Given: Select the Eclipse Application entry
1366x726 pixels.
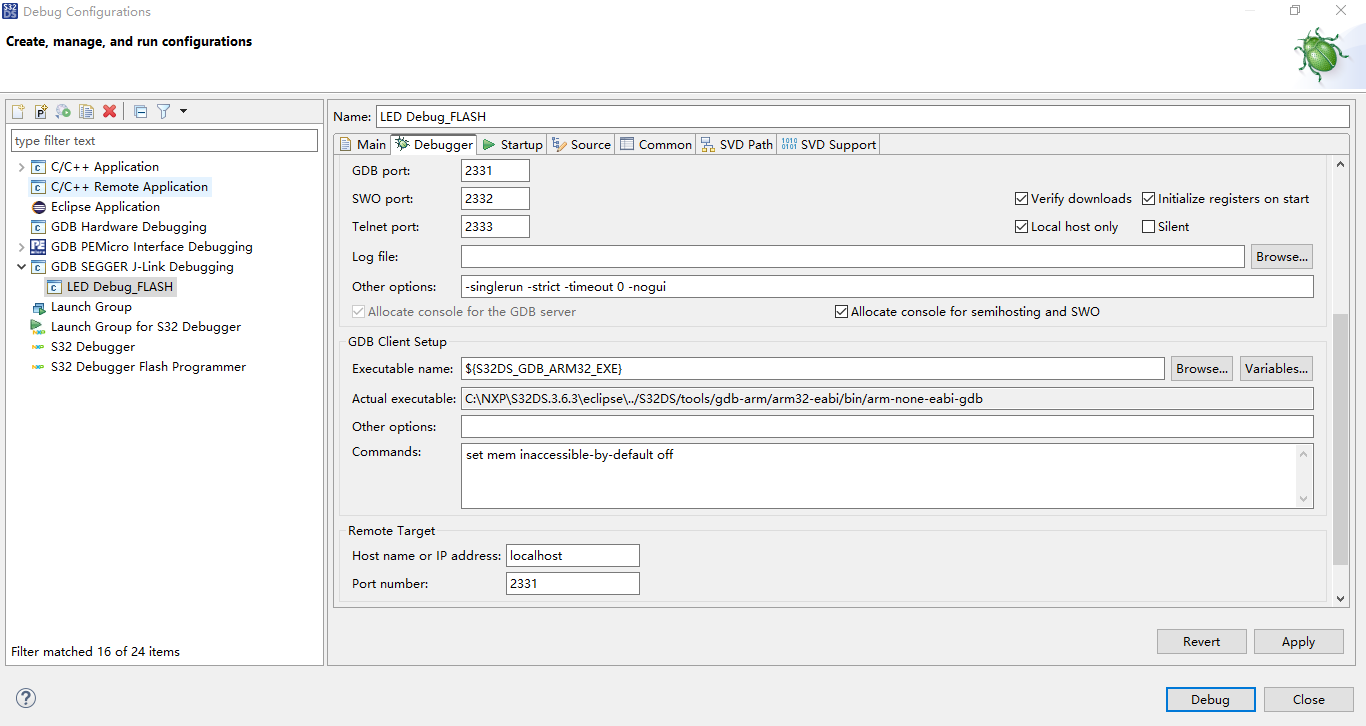Looking at the screenshot, I should point(105,207).
